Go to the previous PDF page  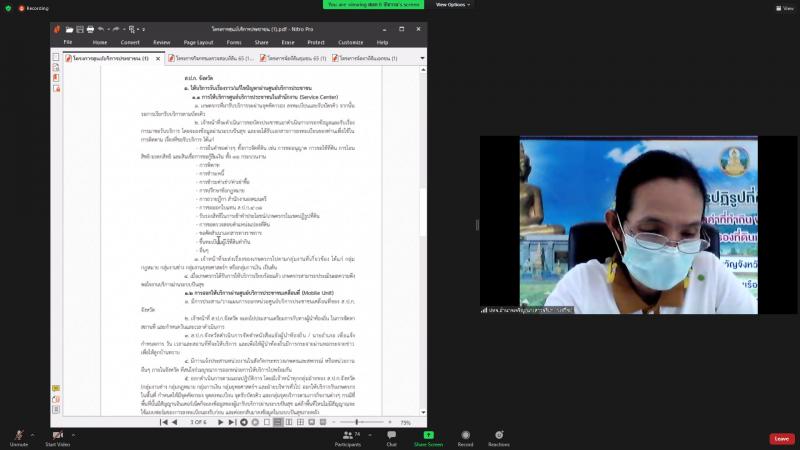coord(174,422)
